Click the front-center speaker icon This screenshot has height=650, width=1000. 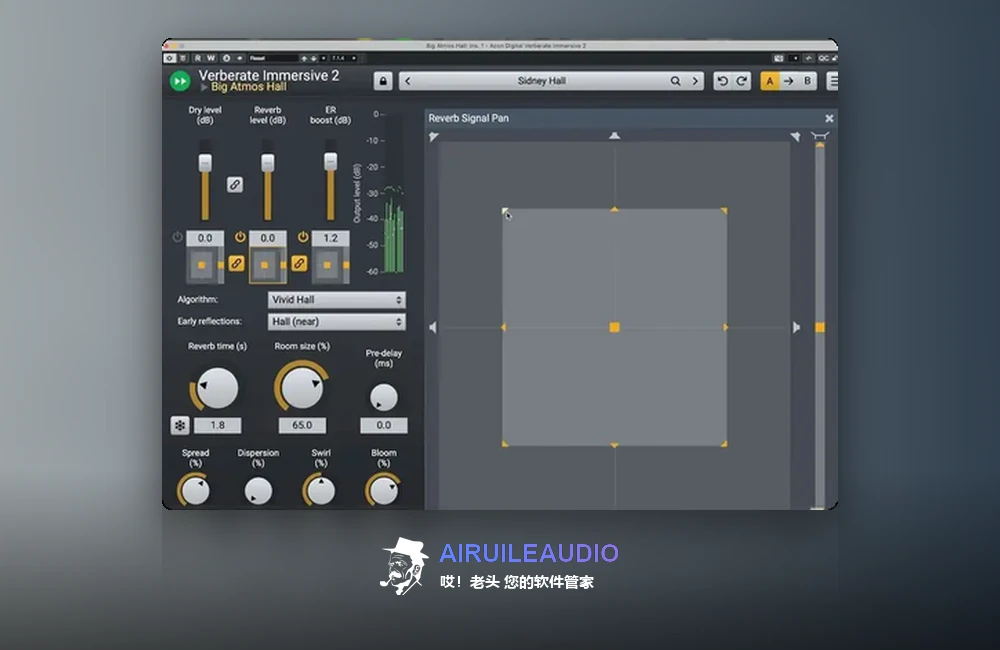click(x=614, y=135)
